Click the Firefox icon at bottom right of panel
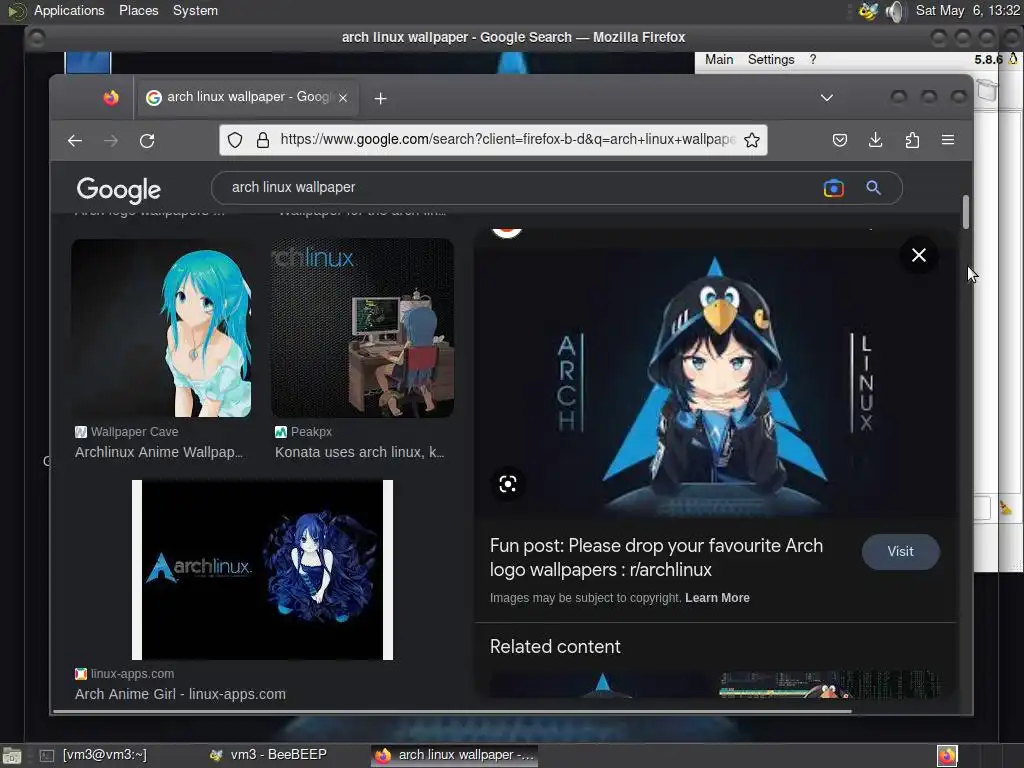Image resolution: width=1024 pixels, height=768 pixels. click(x=947, y=756)
